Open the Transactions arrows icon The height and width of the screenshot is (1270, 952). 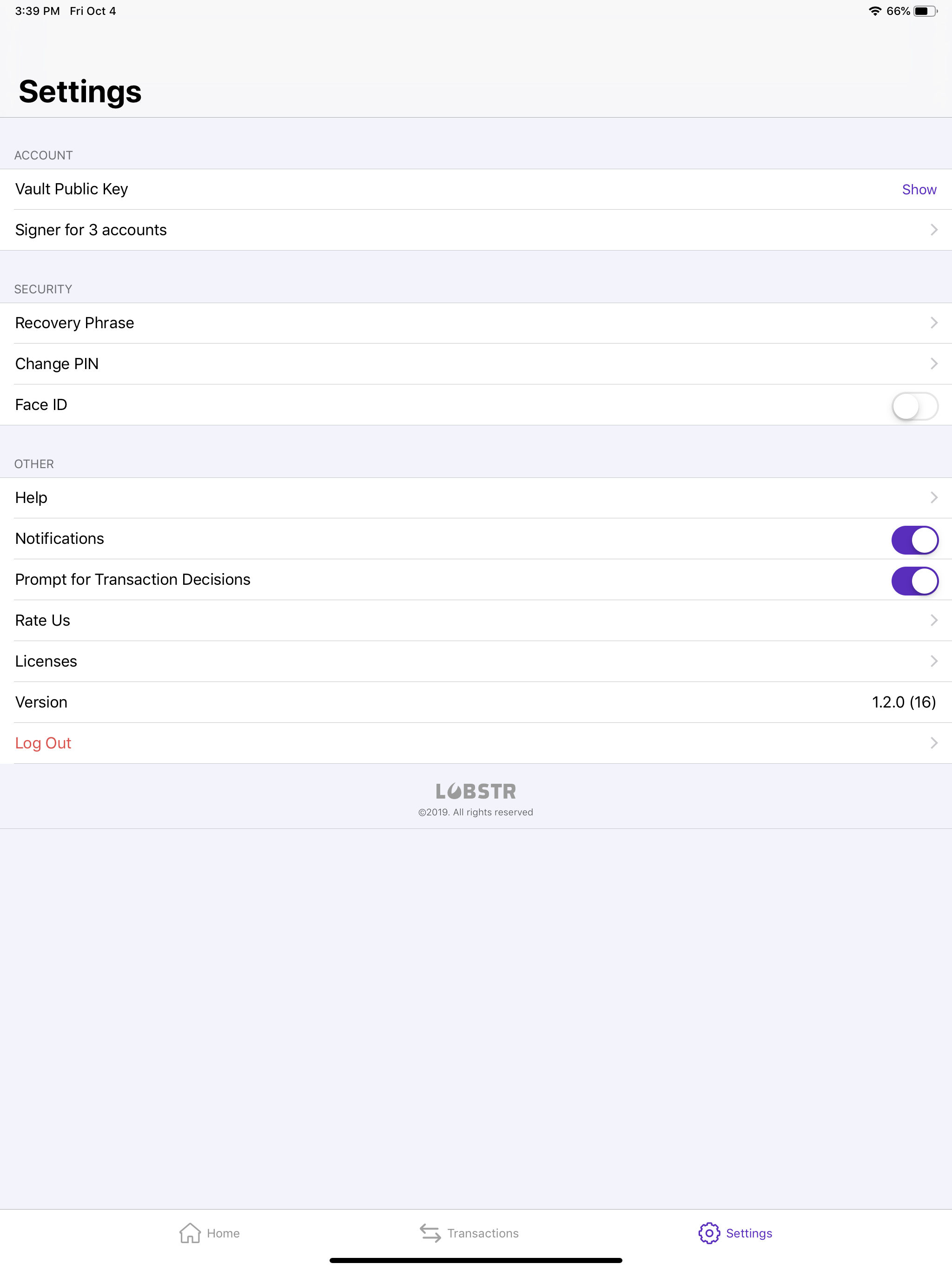click(430, 1233)
